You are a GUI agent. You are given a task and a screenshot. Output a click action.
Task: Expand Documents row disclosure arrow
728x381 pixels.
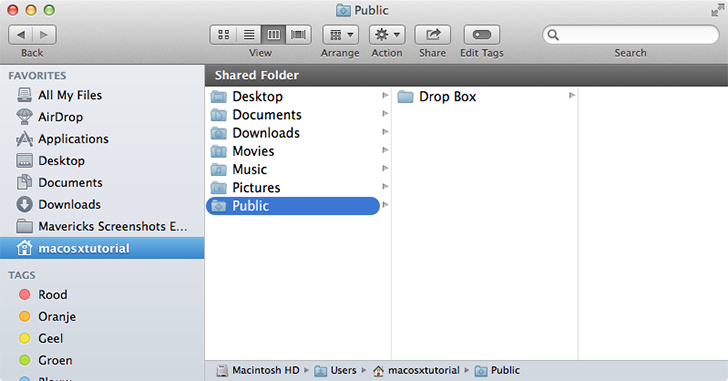pyautogui.click(x=385, y=114)
